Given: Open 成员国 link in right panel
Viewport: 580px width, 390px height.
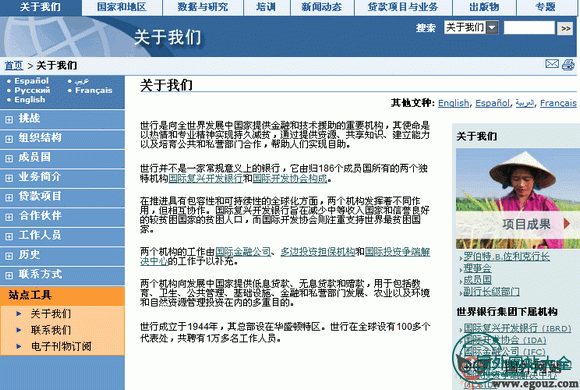Looking at the screenshot, I should pyautogui.click(x=477, y=280).
